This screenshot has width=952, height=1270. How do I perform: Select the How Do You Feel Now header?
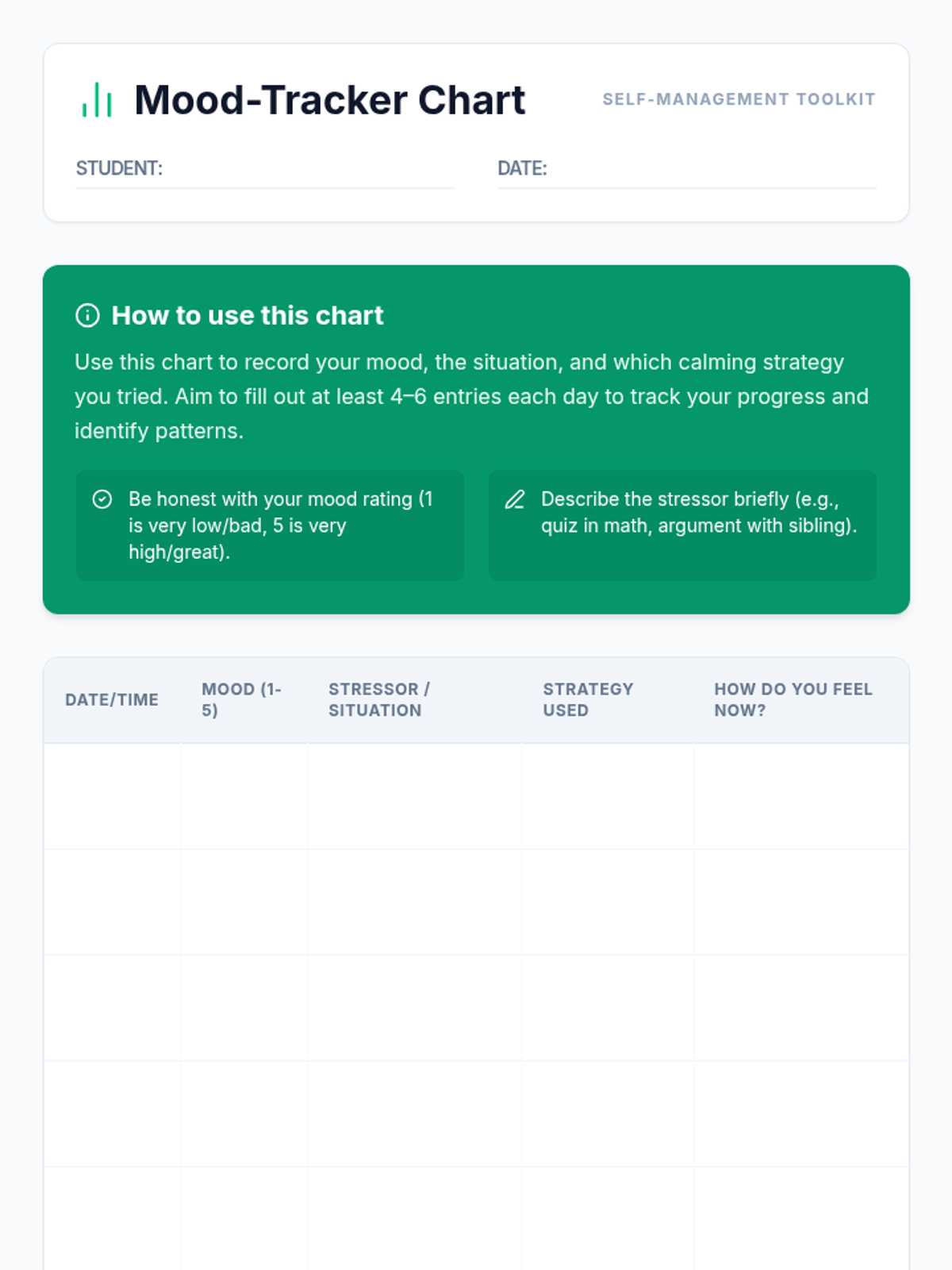coord(793,699)
